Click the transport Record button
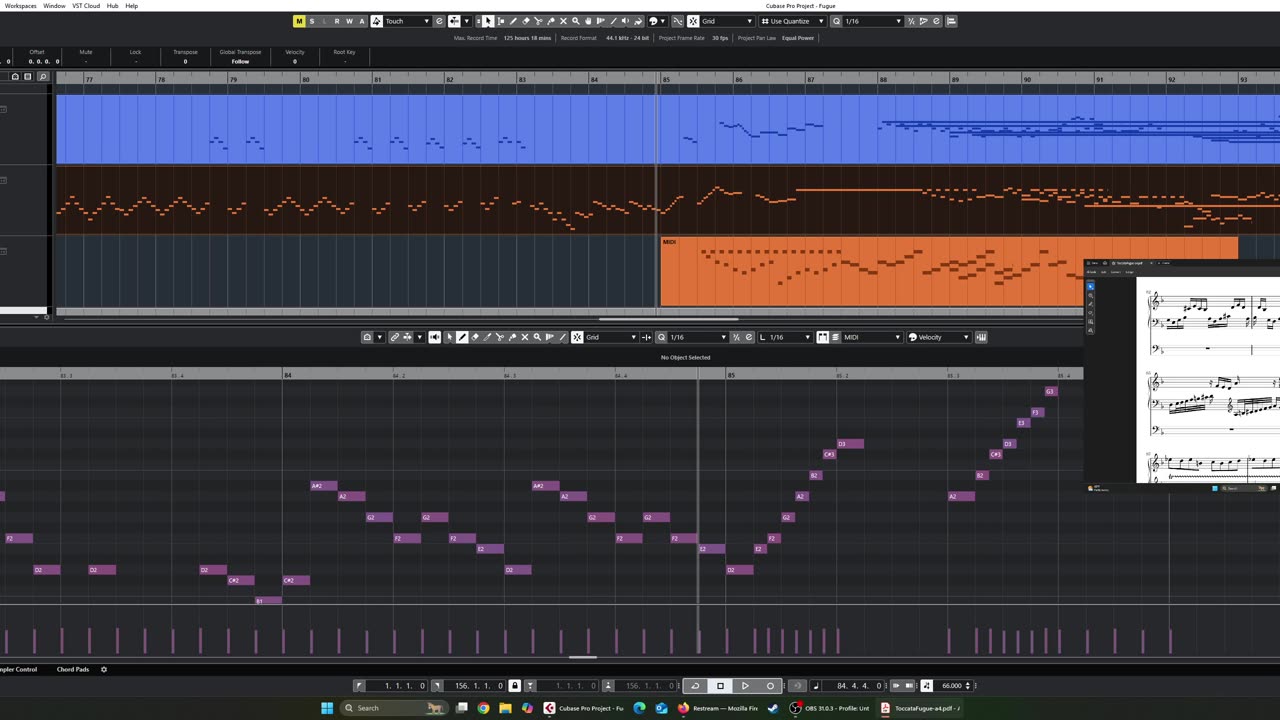The width and height of the screenshot is (1280, 720). tap(770, 686)
